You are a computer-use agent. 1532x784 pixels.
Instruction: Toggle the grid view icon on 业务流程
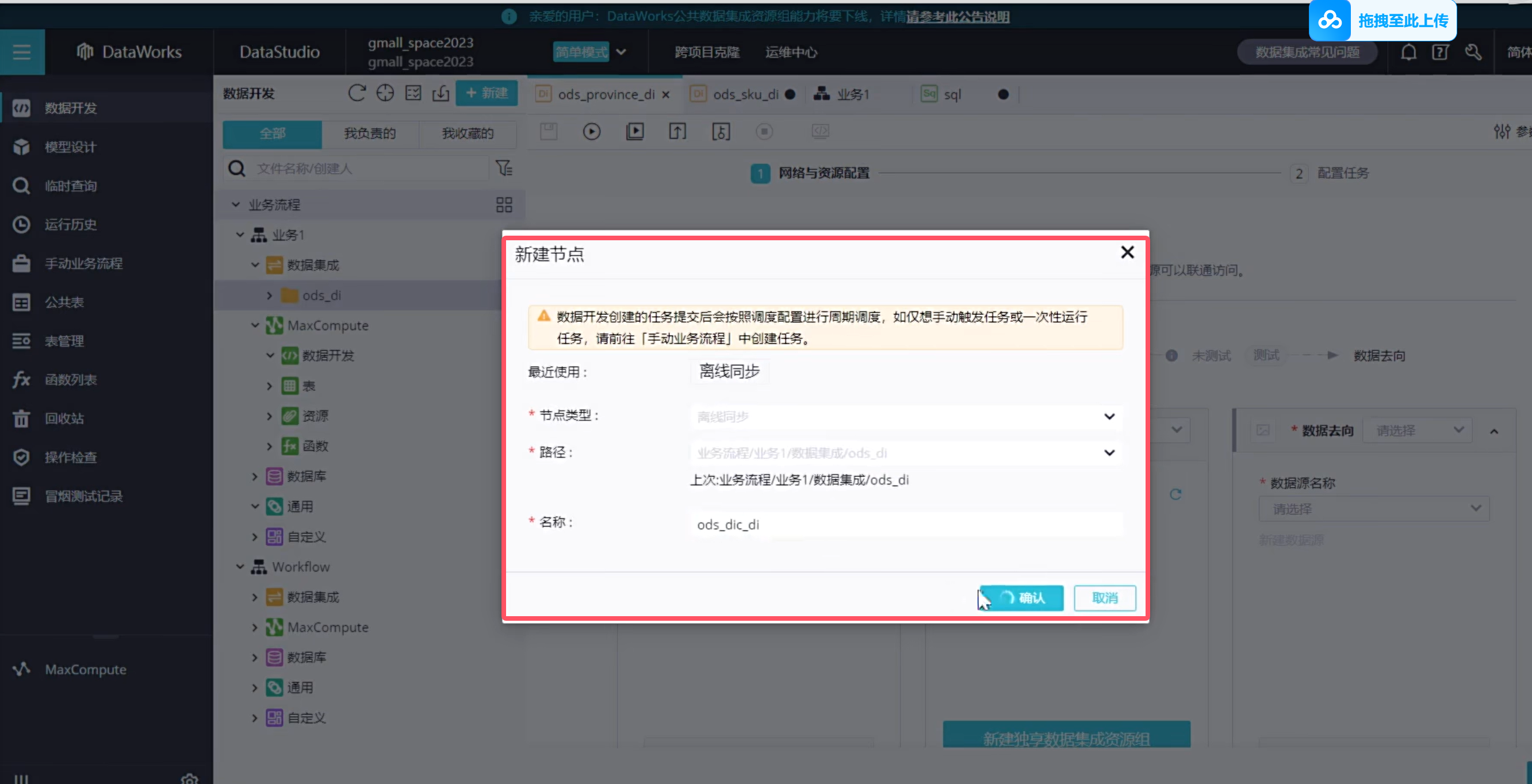coord(504,205)
